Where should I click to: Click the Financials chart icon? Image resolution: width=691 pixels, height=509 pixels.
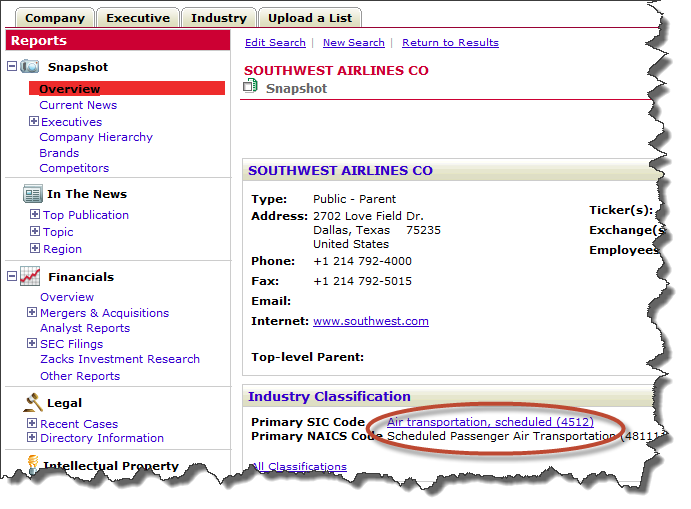(x=30, y=276)
